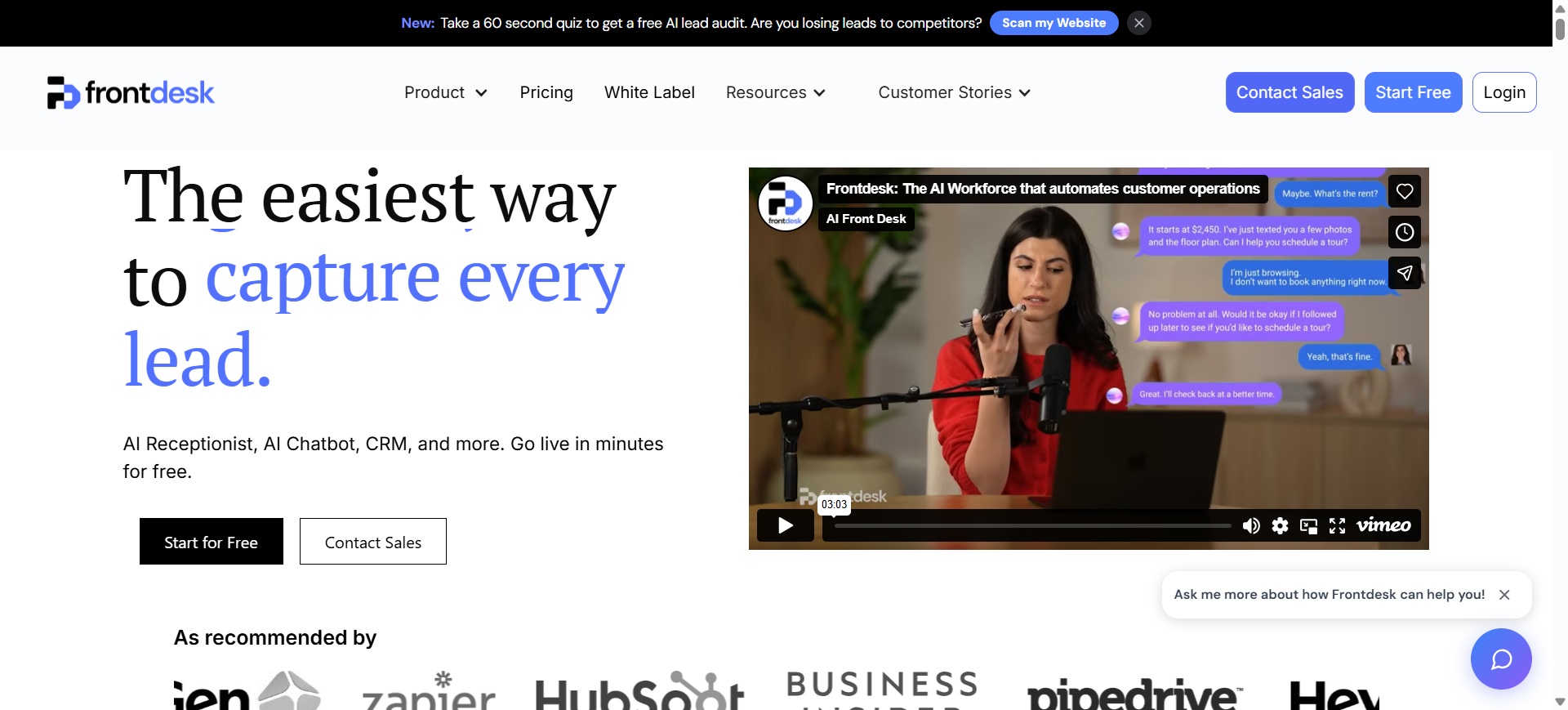Share the video via paper plane icon
This screenshot has width=1568, height=710.
(1405, 273)
